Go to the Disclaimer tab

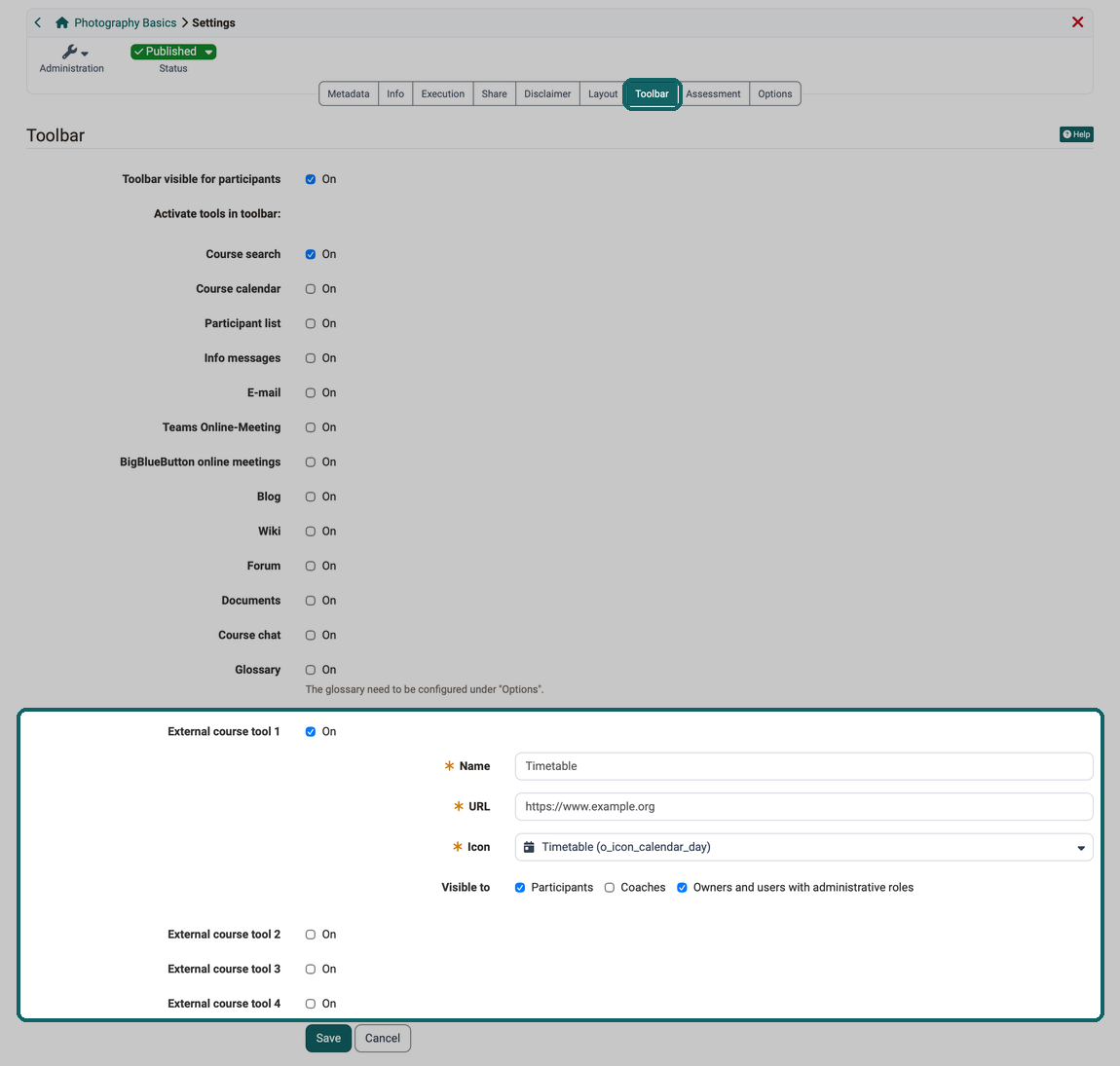547,93
